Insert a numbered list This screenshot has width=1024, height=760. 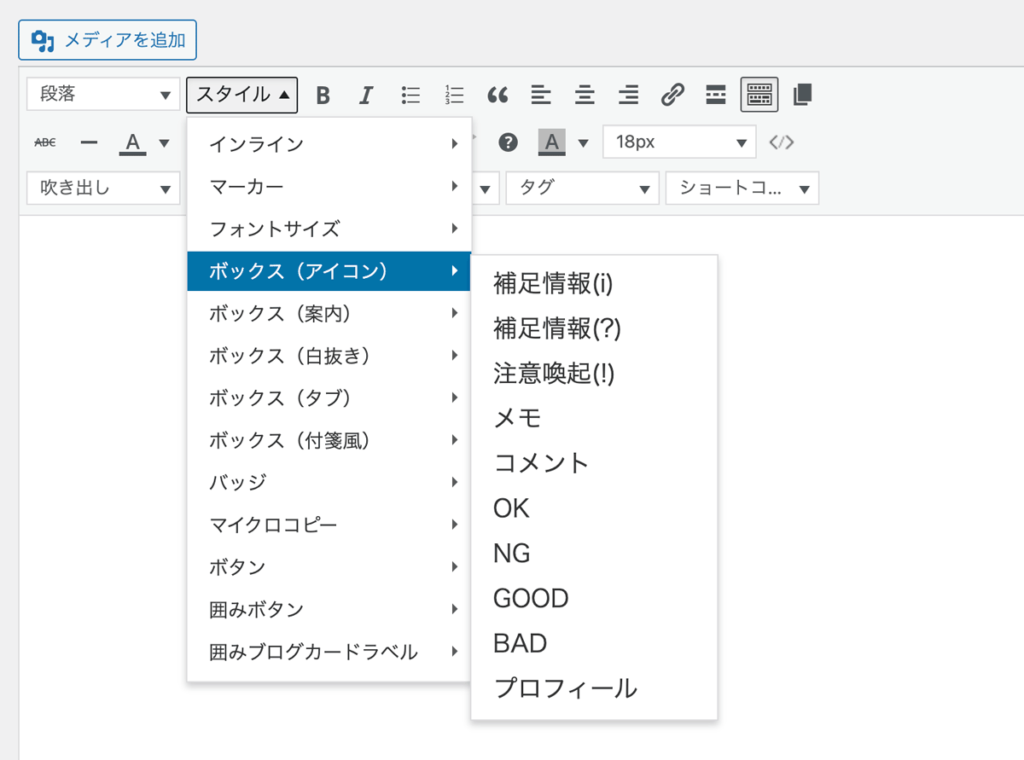pyautogui.click(x=454, y=95)
